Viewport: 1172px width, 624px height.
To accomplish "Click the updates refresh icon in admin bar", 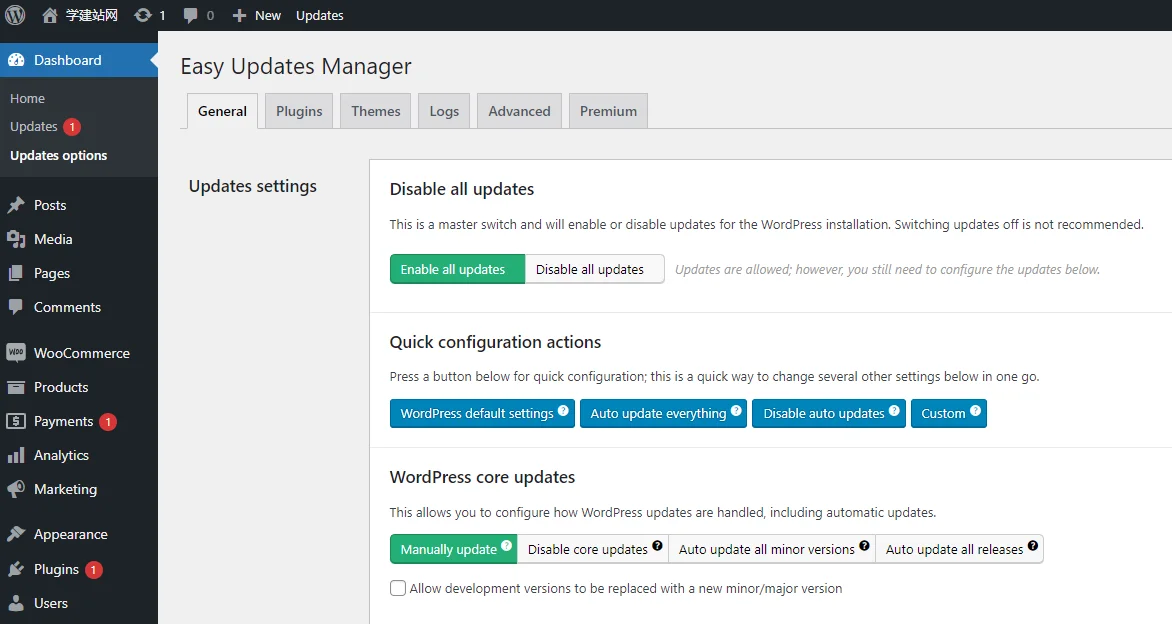I will [x=143, y=15].
